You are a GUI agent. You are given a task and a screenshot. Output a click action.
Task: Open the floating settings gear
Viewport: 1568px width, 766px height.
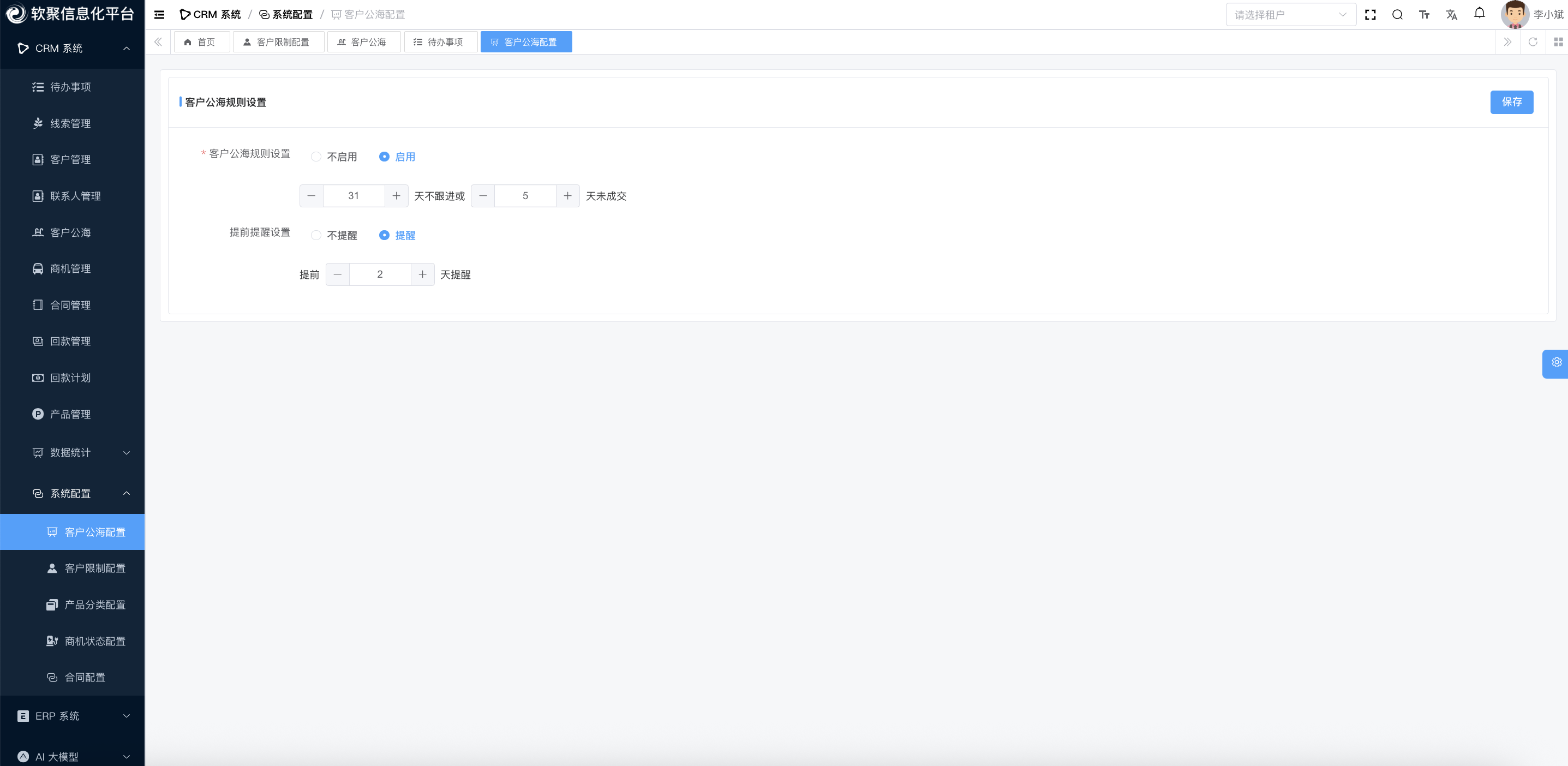1556,363
